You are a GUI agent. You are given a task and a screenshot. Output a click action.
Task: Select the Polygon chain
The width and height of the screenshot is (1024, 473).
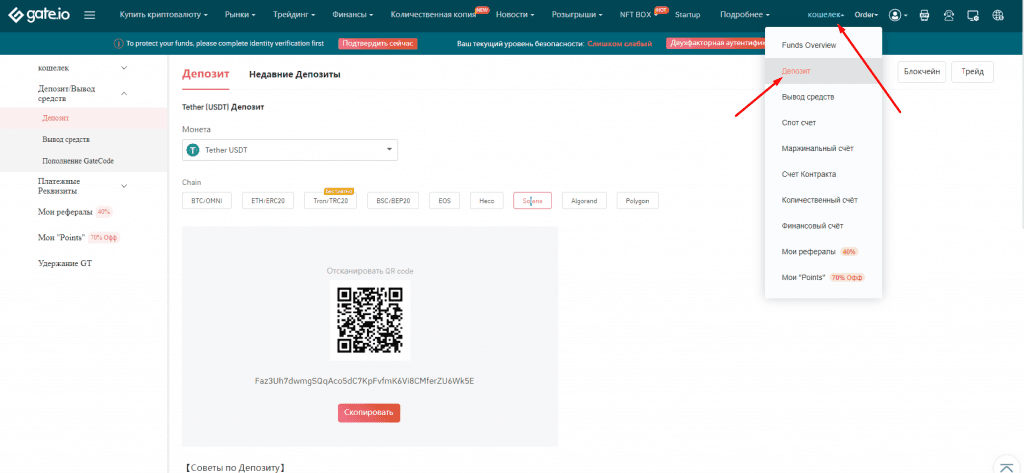point(637,201)
